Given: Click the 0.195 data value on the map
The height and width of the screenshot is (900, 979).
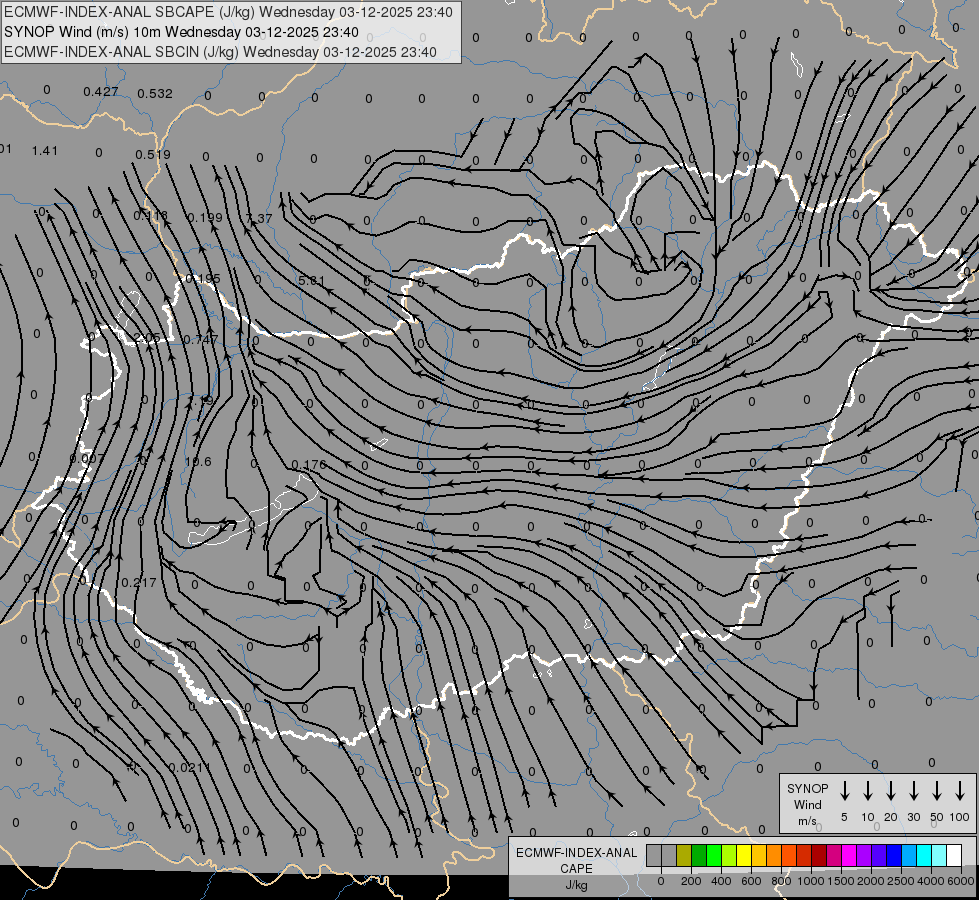Looking at the screenshot, I should click(x=203, y=279).
